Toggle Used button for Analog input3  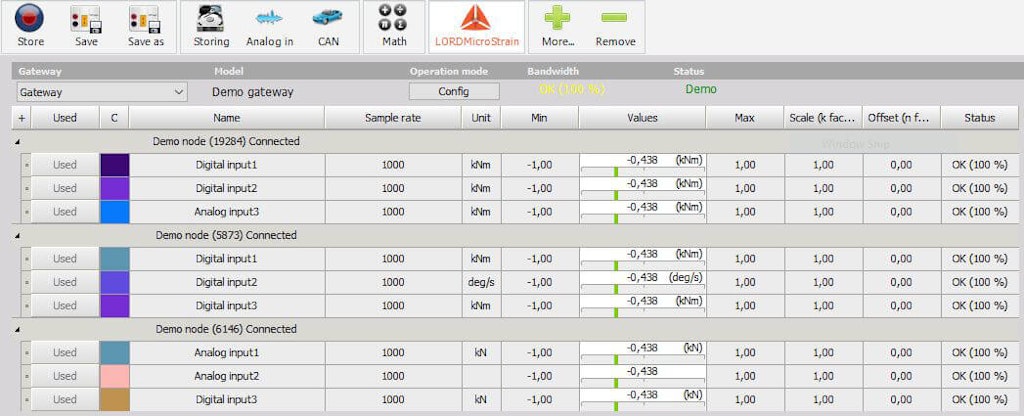point(65,212)
